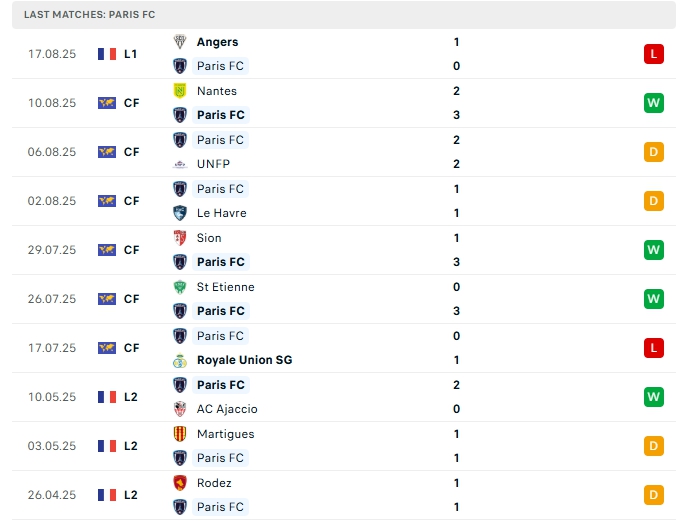Click the AC Ajaccio crest icon
Screen dimensions: 688x521
(180, 409)
